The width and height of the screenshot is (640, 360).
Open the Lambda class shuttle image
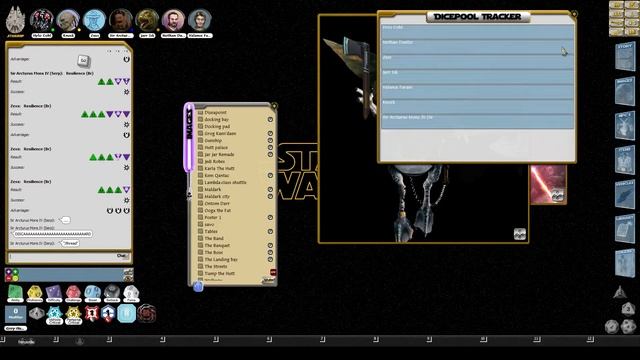point(225,182)
